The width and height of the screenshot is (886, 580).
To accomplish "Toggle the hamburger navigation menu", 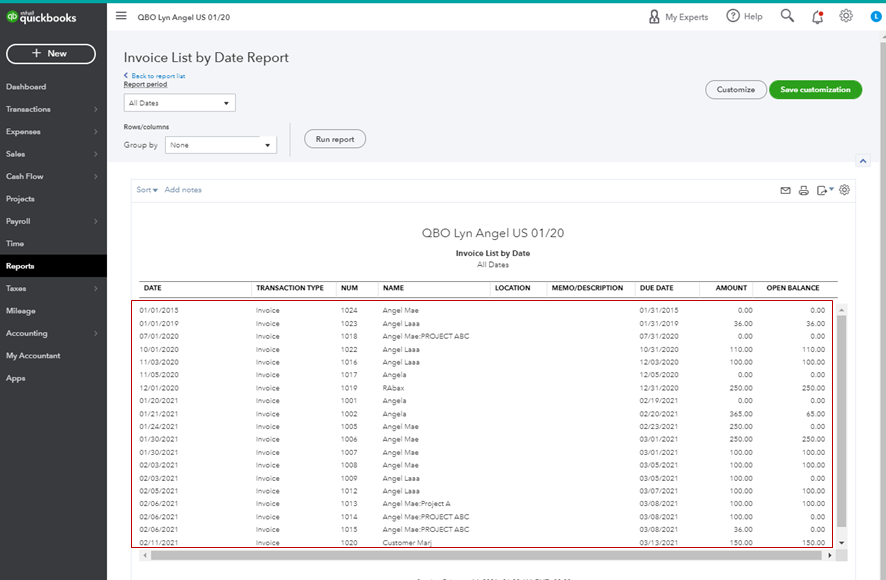I will pos(121,16).
